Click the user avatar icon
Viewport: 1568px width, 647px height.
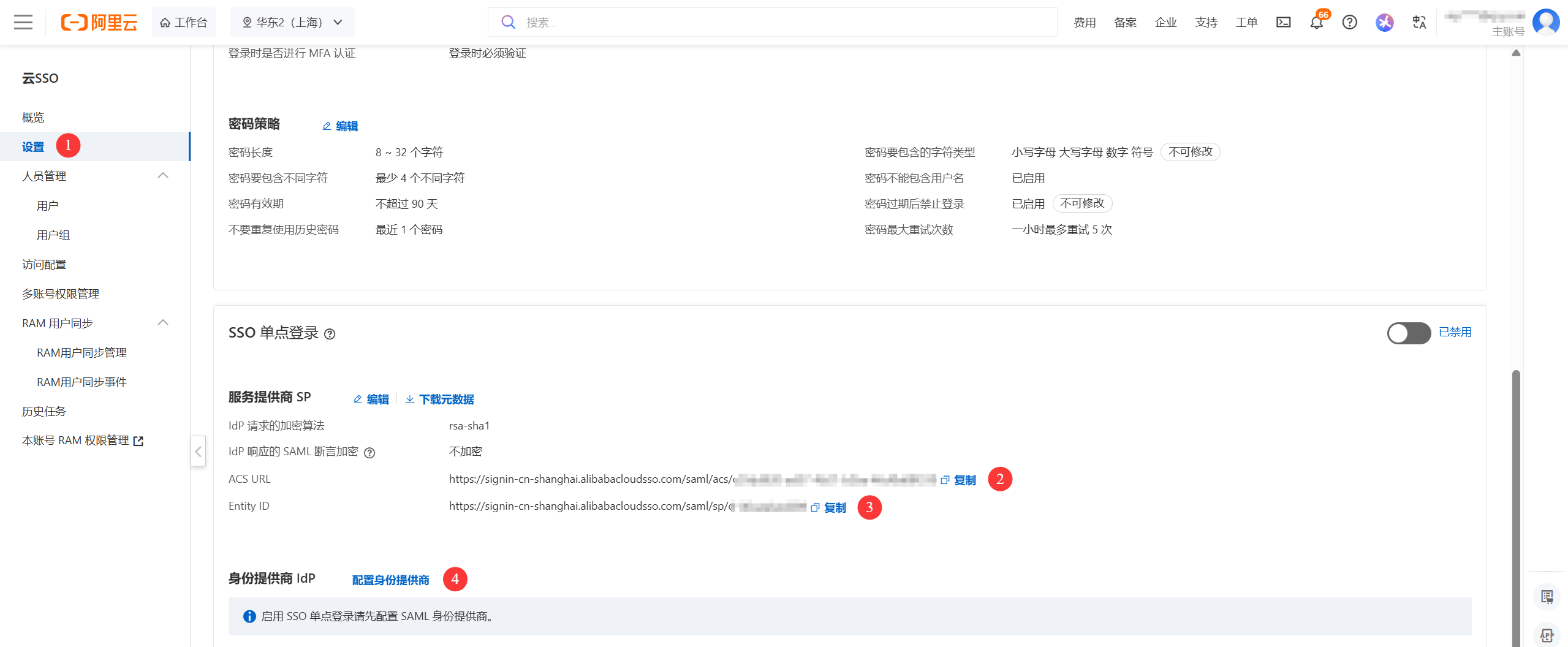coord(1545,23)
